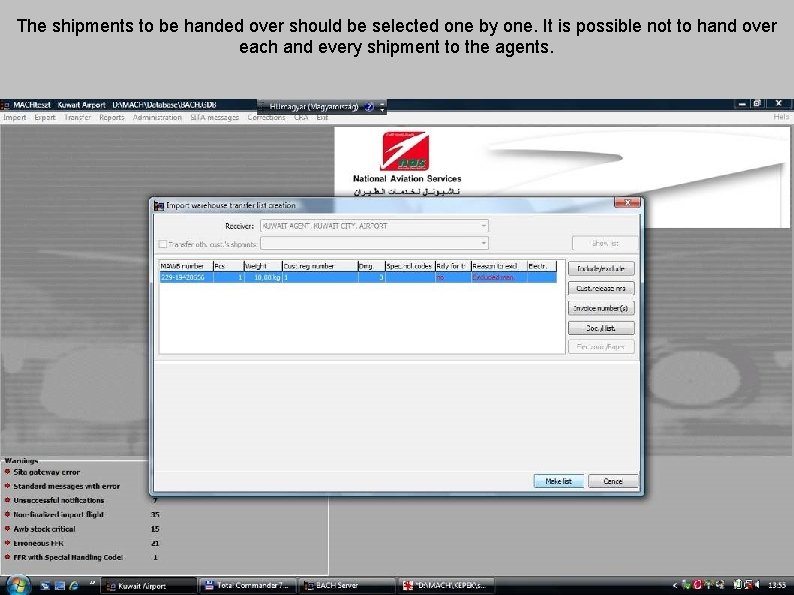This screenshot has height=595, width=794.
Task: Click the Internet Explorer quick launch icon
Action: click(x=74, y=586)
